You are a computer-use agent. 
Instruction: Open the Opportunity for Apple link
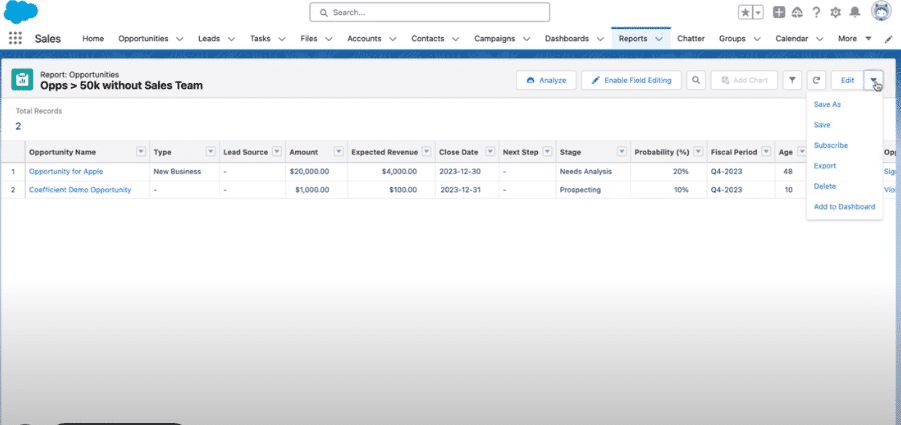coord(66,171)
